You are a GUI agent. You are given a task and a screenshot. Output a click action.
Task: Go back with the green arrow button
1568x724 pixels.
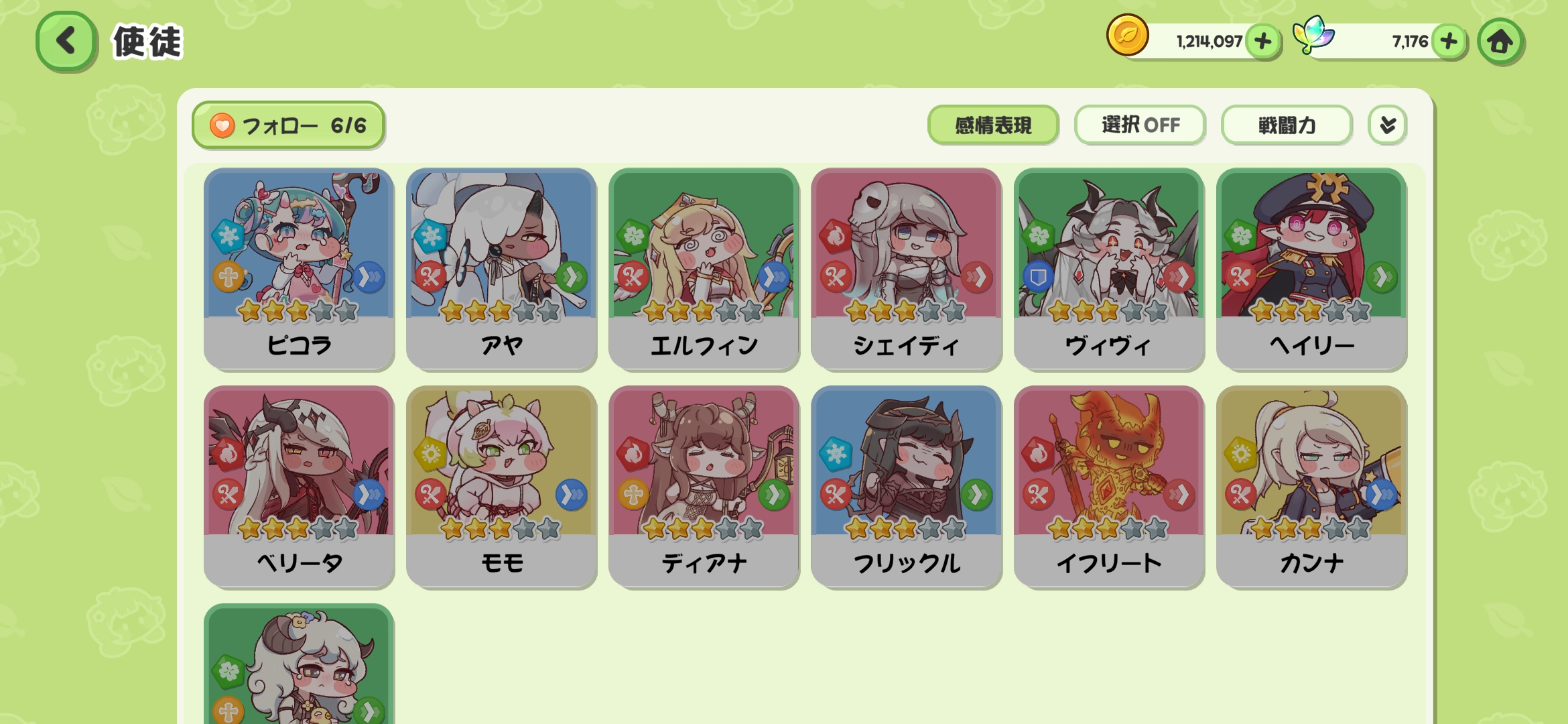point(66,41)
